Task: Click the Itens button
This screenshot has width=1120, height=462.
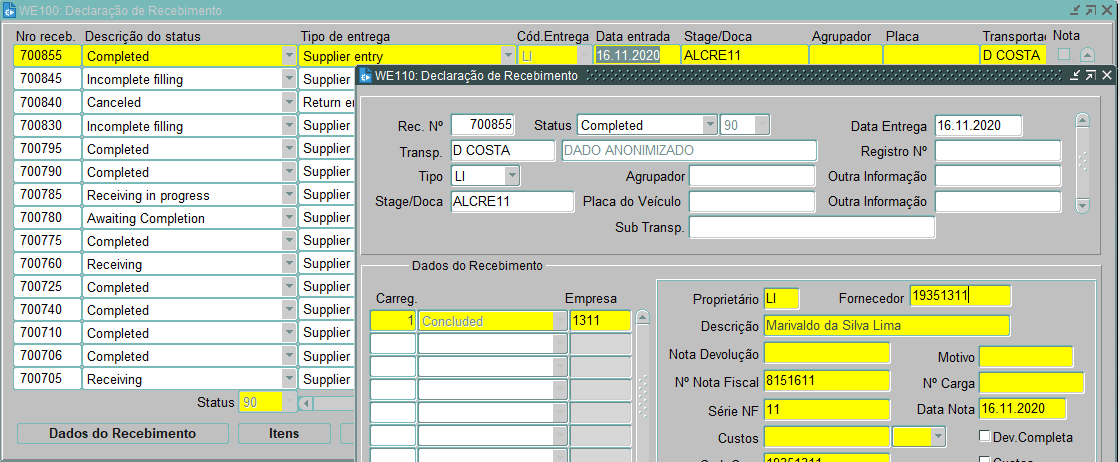Action: click(x=284, y=433)
